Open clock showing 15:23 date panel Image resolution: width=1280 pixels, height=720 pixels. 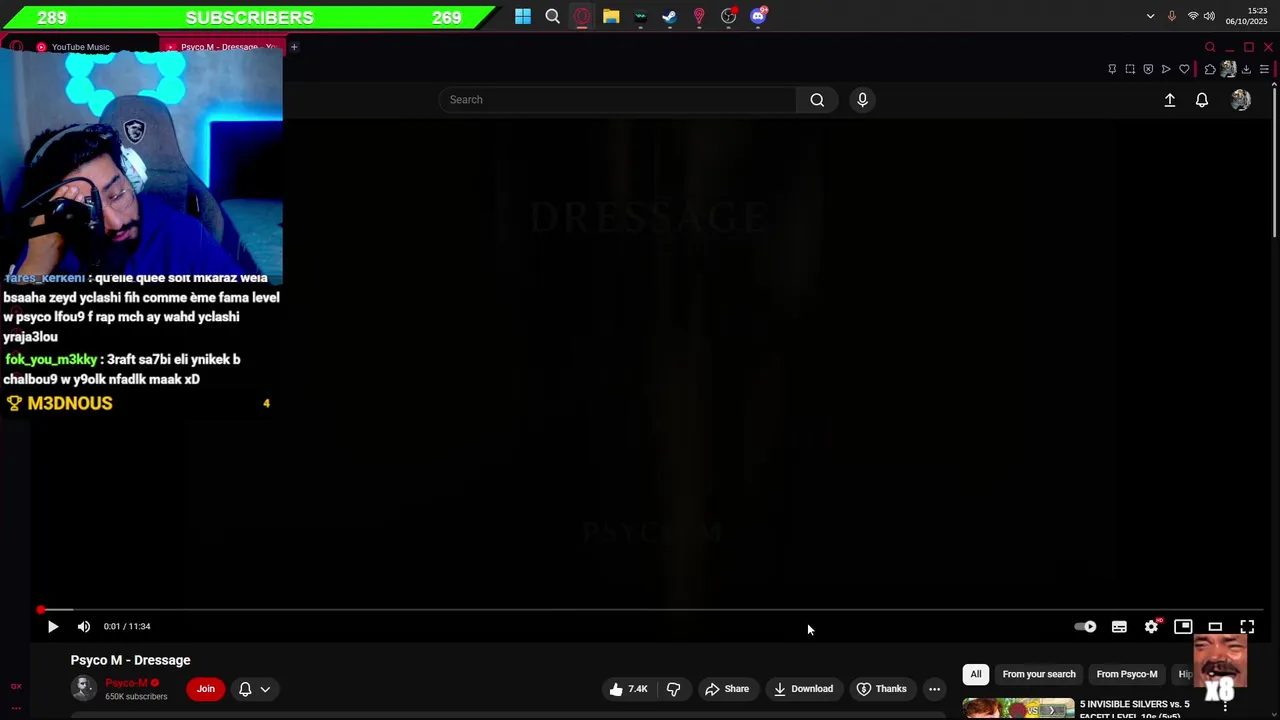(x=1247, y=16)
